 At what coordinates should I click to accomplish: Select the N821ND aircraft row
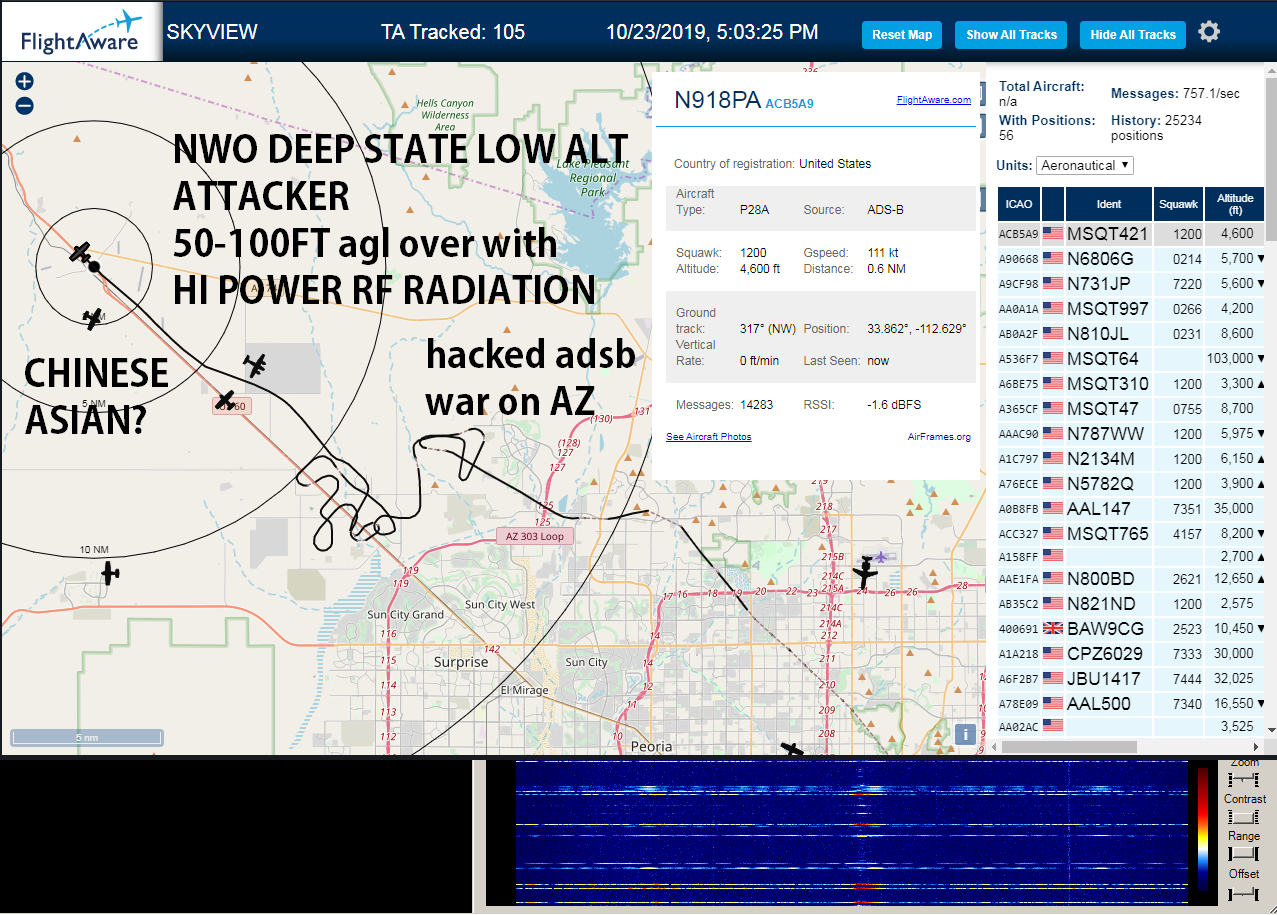point(1131,604)
